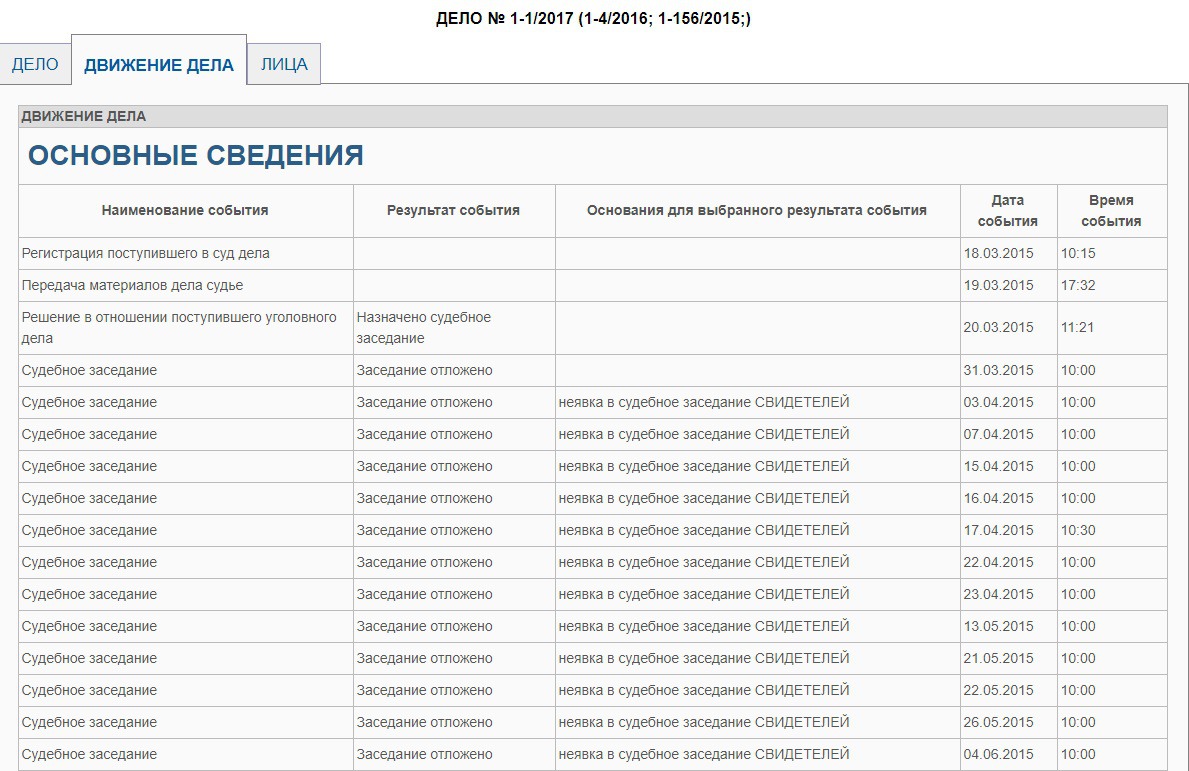
Task: Click the Назначено судебное заседание result cell
Action: click(x=424, y=327)
